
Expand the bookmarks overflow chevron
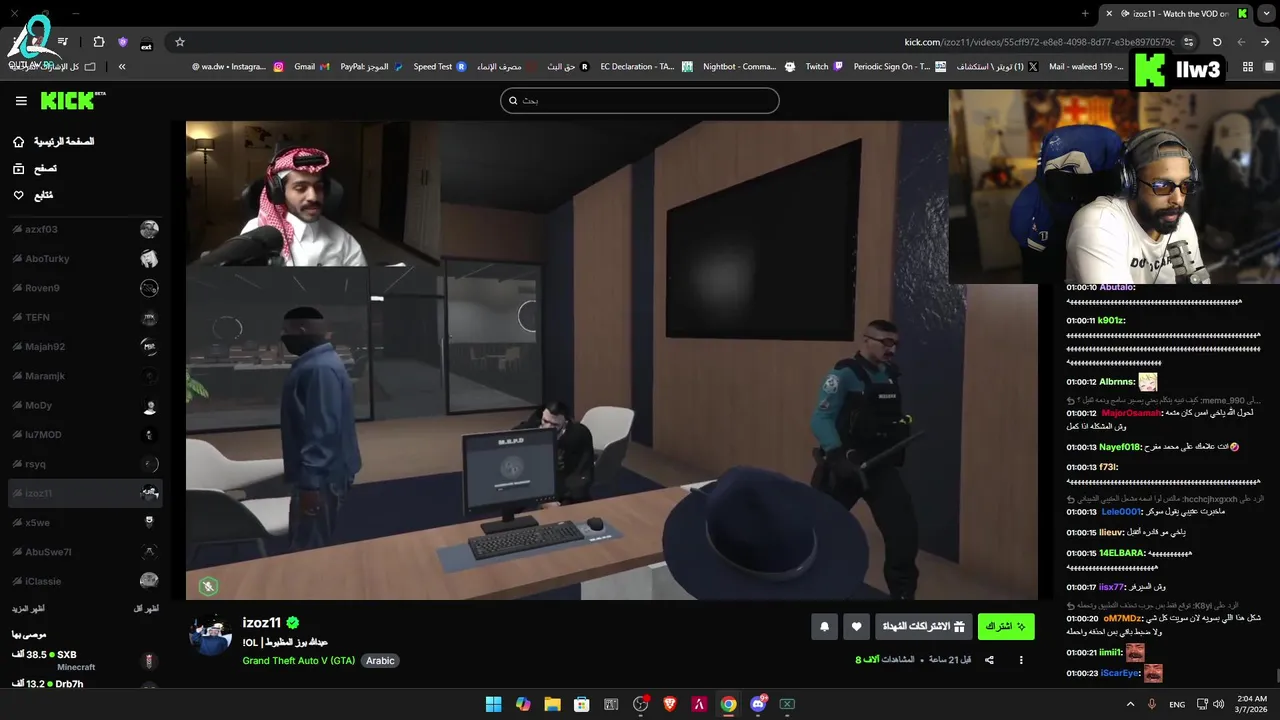coord(122,67)
